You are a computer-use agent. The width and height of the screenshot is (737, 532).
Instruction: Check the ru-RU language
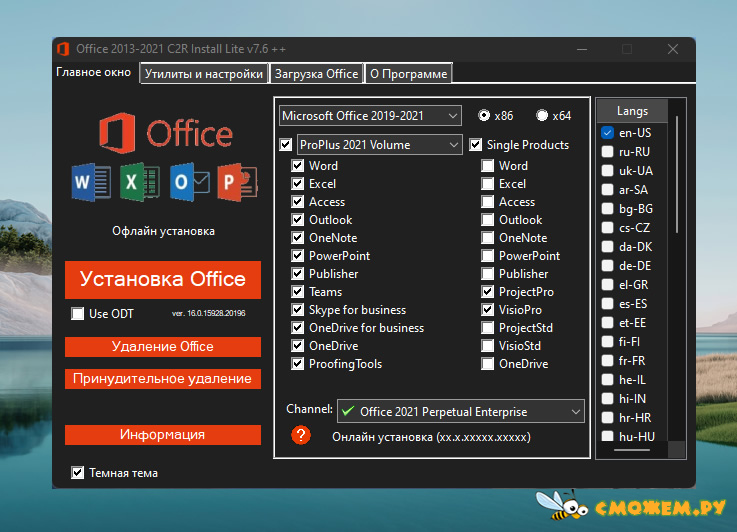click(x=607, y=151)
